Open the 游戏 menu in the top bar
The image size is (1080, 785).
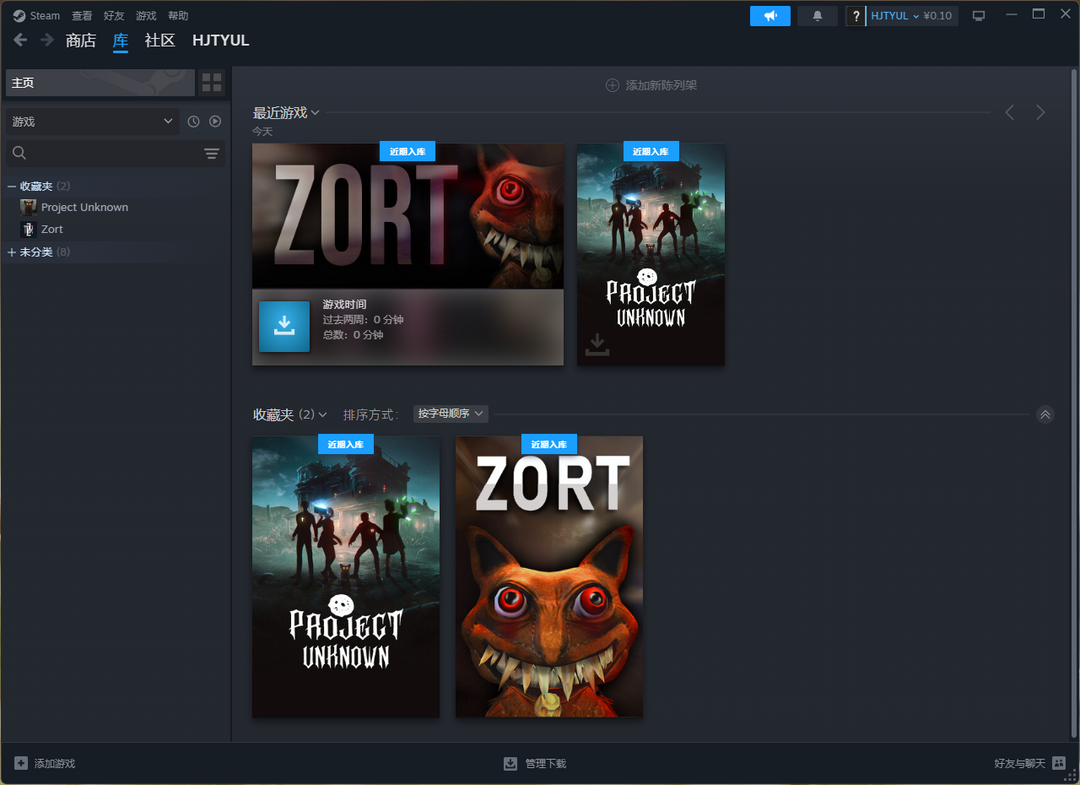tap(145, 15)
